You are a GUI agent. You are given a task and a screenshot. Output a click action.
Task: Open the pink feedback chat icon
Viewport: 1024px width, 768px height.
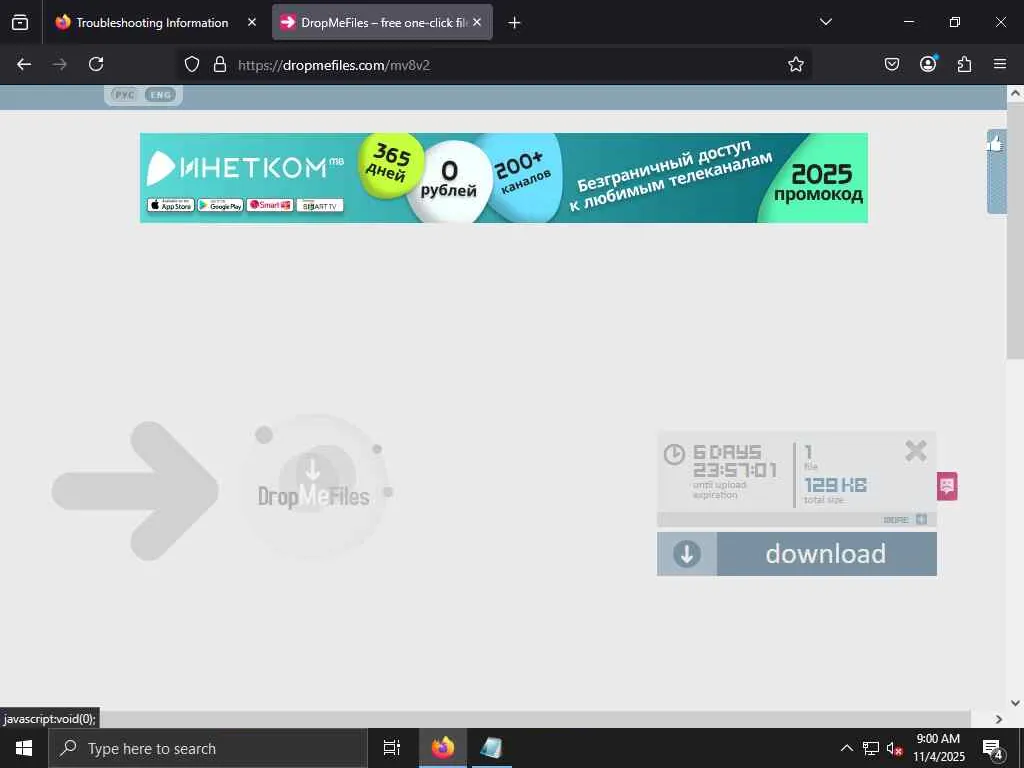point(948,486)
